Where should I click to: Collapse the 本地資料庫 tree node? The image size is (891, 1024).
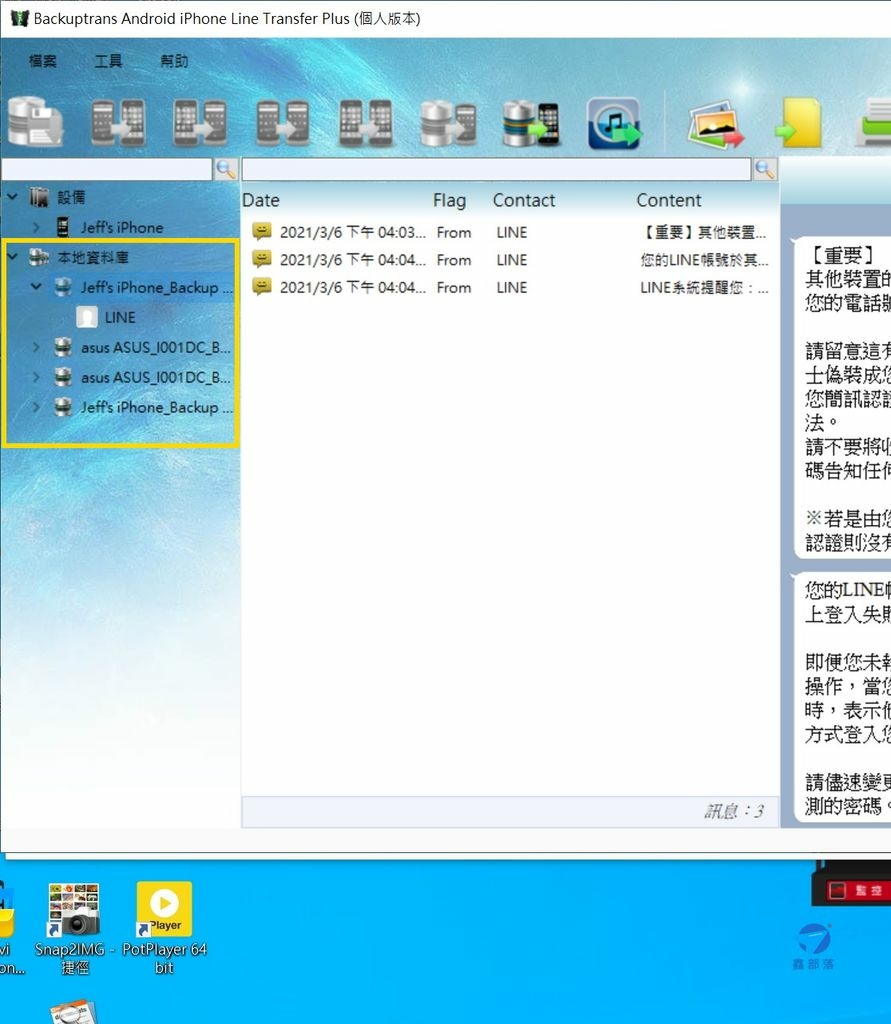tap(12, 257)
